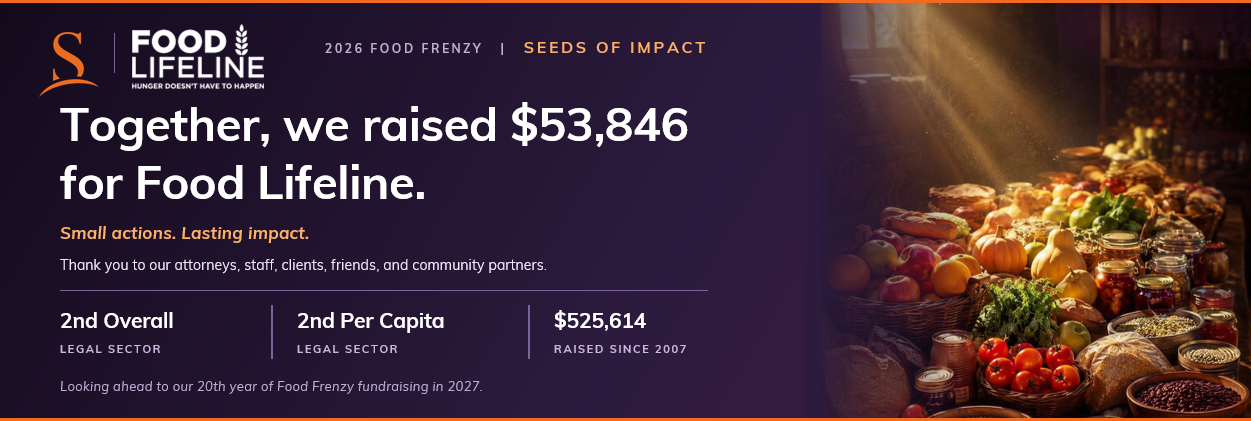
Task: Click the Food Lifeline logo
Action: coord(198,59)
